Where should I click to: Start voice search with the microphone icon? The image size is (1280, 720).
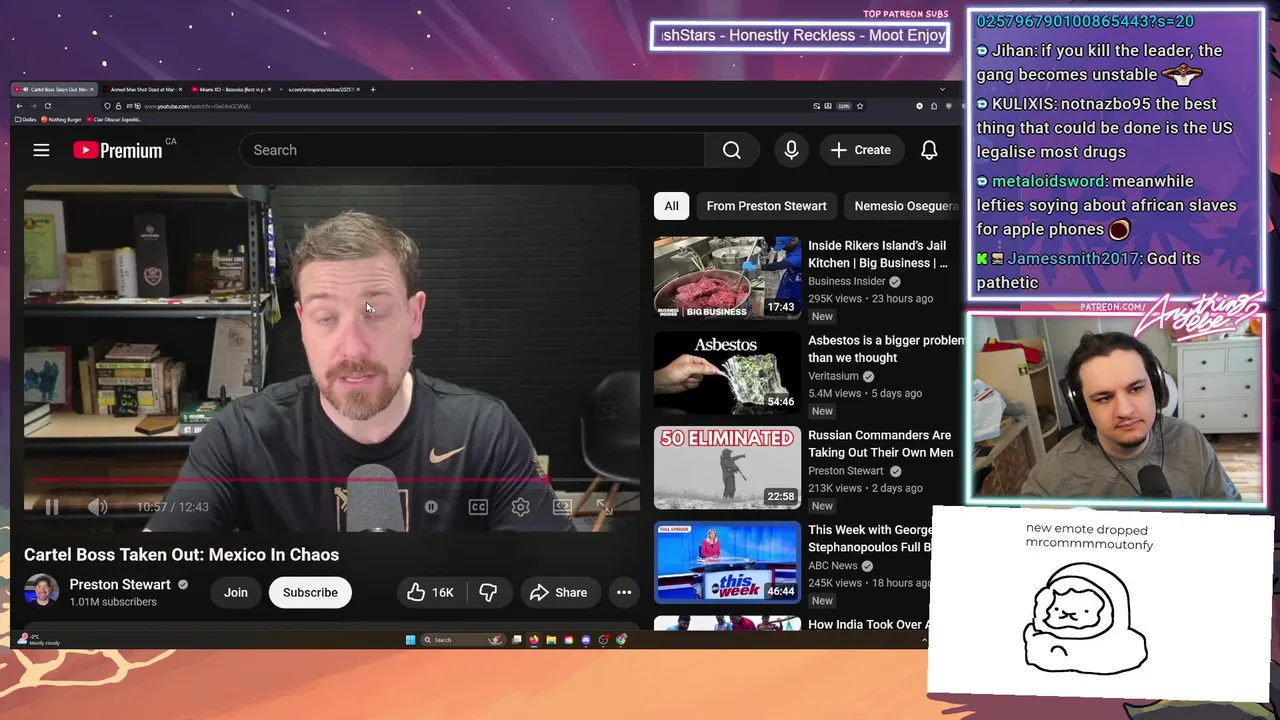pyautogui.click(x=791, y=150)
